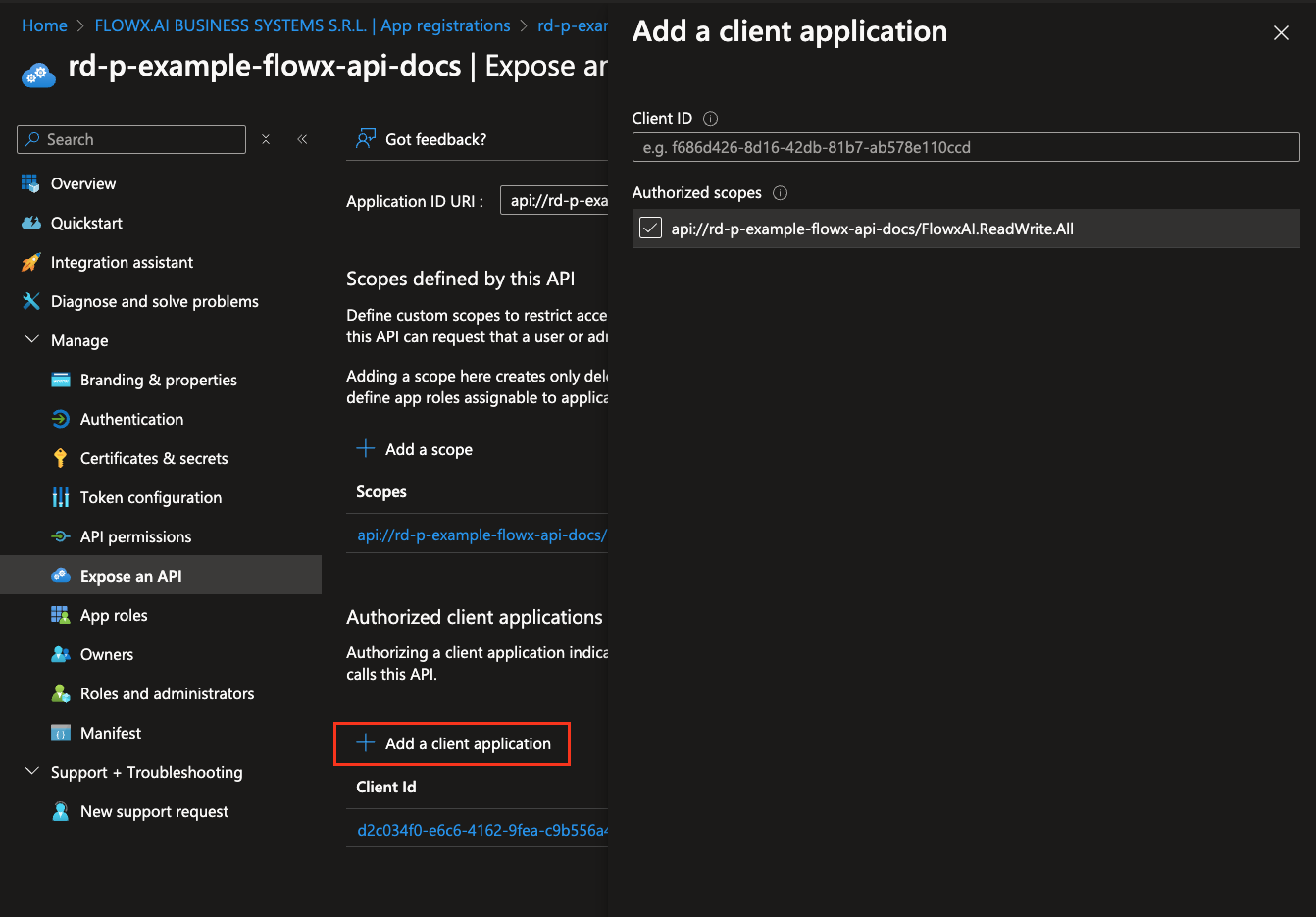Select the Expose an API menu item
The height and width of the screenshot is (917, 1316).
point(161,576)
